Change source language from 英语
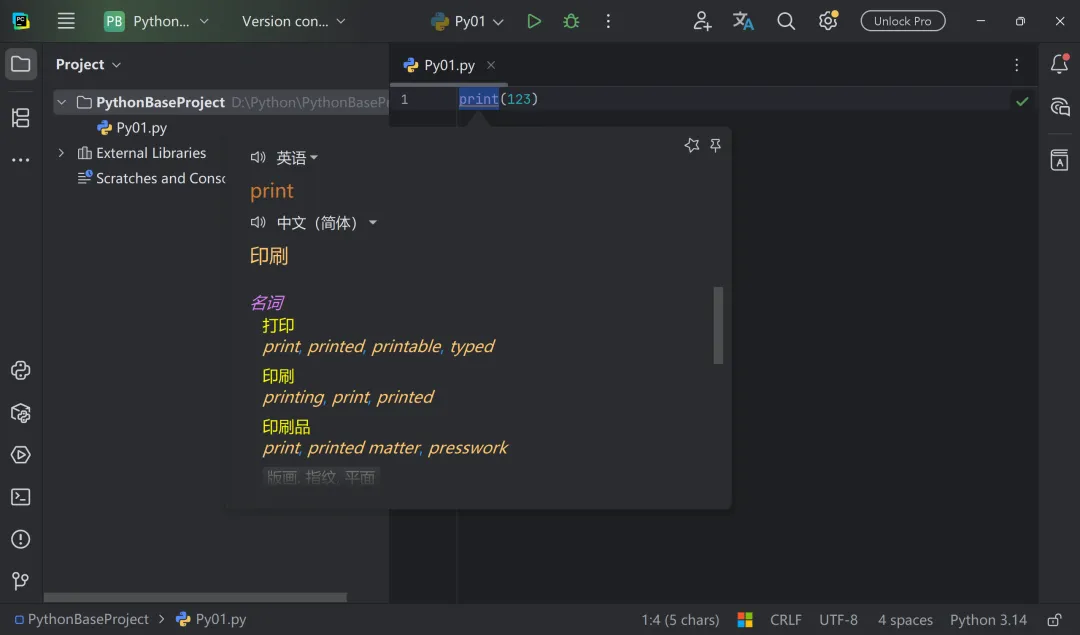Screen dimensions: 1080x635 pyautogui.click(x=297, y=158)
